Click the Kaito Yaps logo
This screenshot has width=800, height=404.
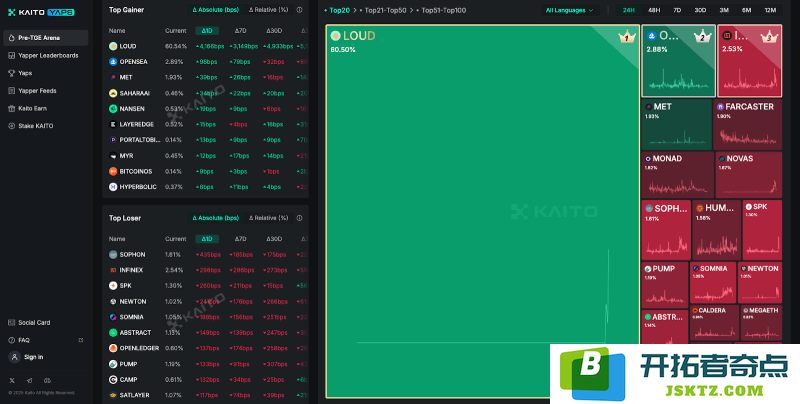point(41,12)
